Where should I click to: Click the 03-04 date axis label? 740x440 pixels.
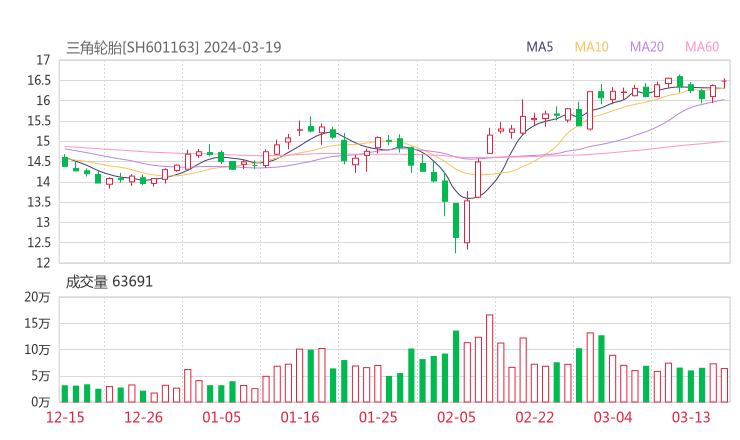click(613, 417)
